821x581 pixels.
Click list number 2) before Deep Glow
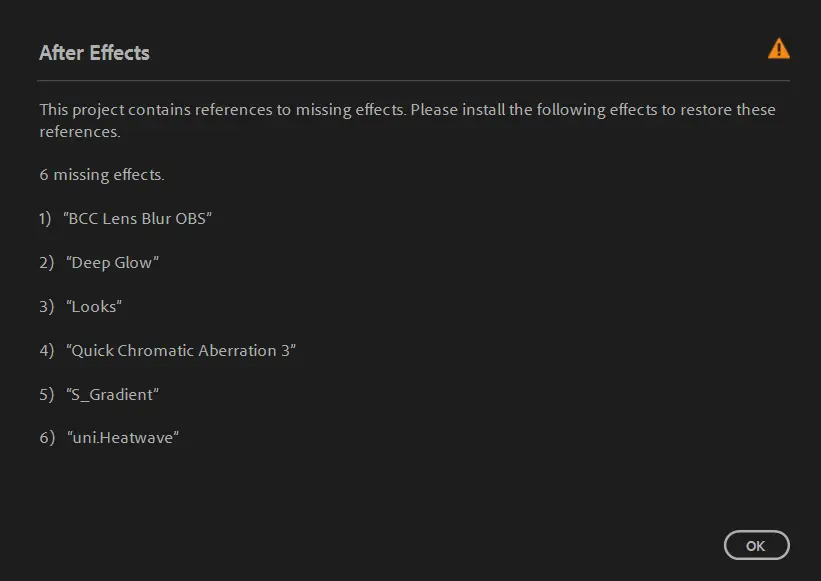click(46, 263)
